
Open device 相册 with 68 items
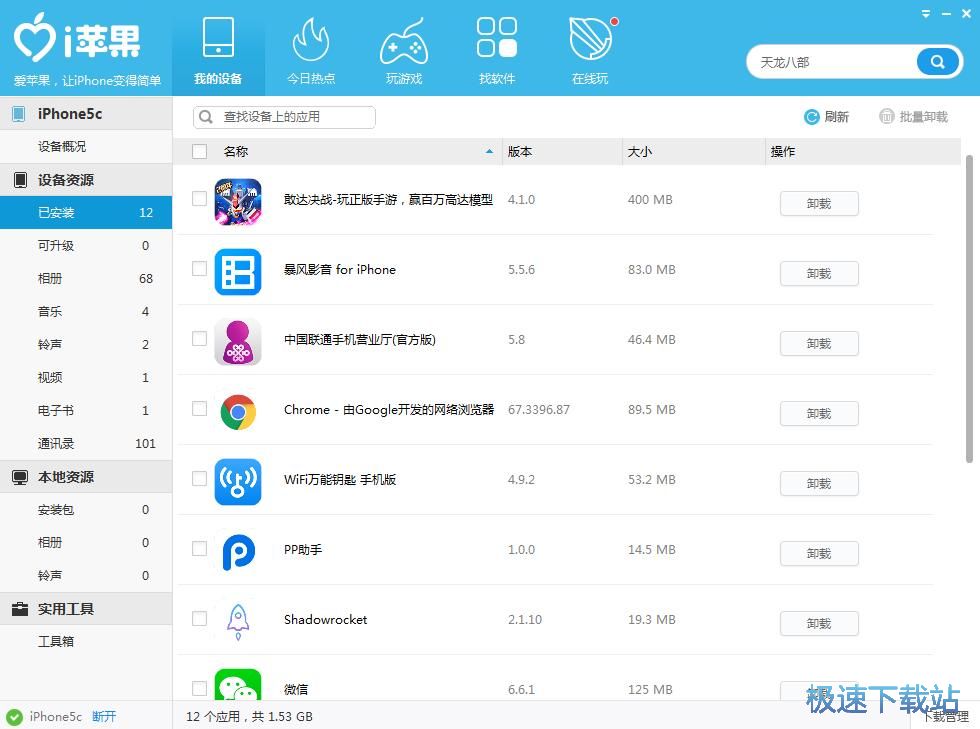point(86,279)
